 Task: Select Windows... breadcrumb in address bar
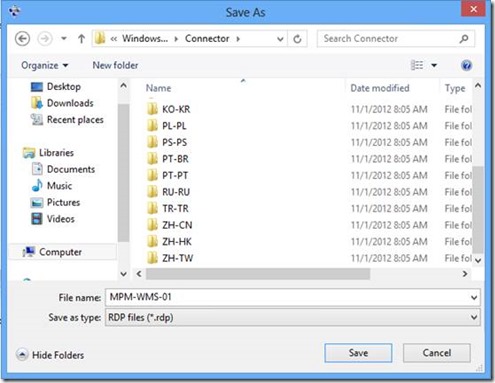click(145, 38)
